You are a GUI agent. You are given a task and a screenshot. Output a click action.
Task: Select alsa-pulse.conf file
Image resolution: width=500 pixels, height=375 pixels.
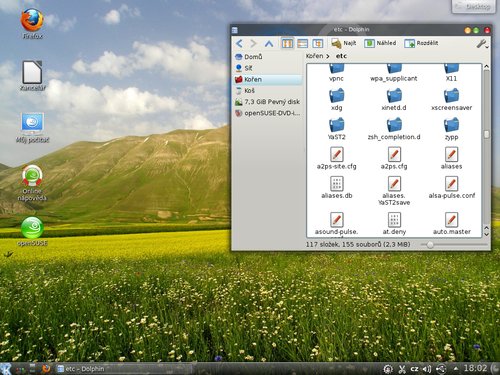451,188
